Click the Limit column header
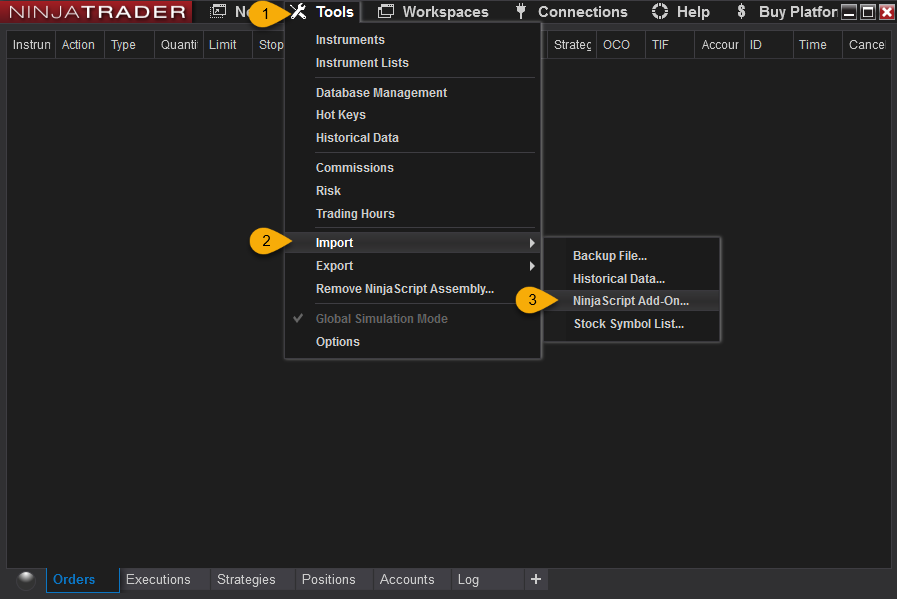 click(228, 45)
